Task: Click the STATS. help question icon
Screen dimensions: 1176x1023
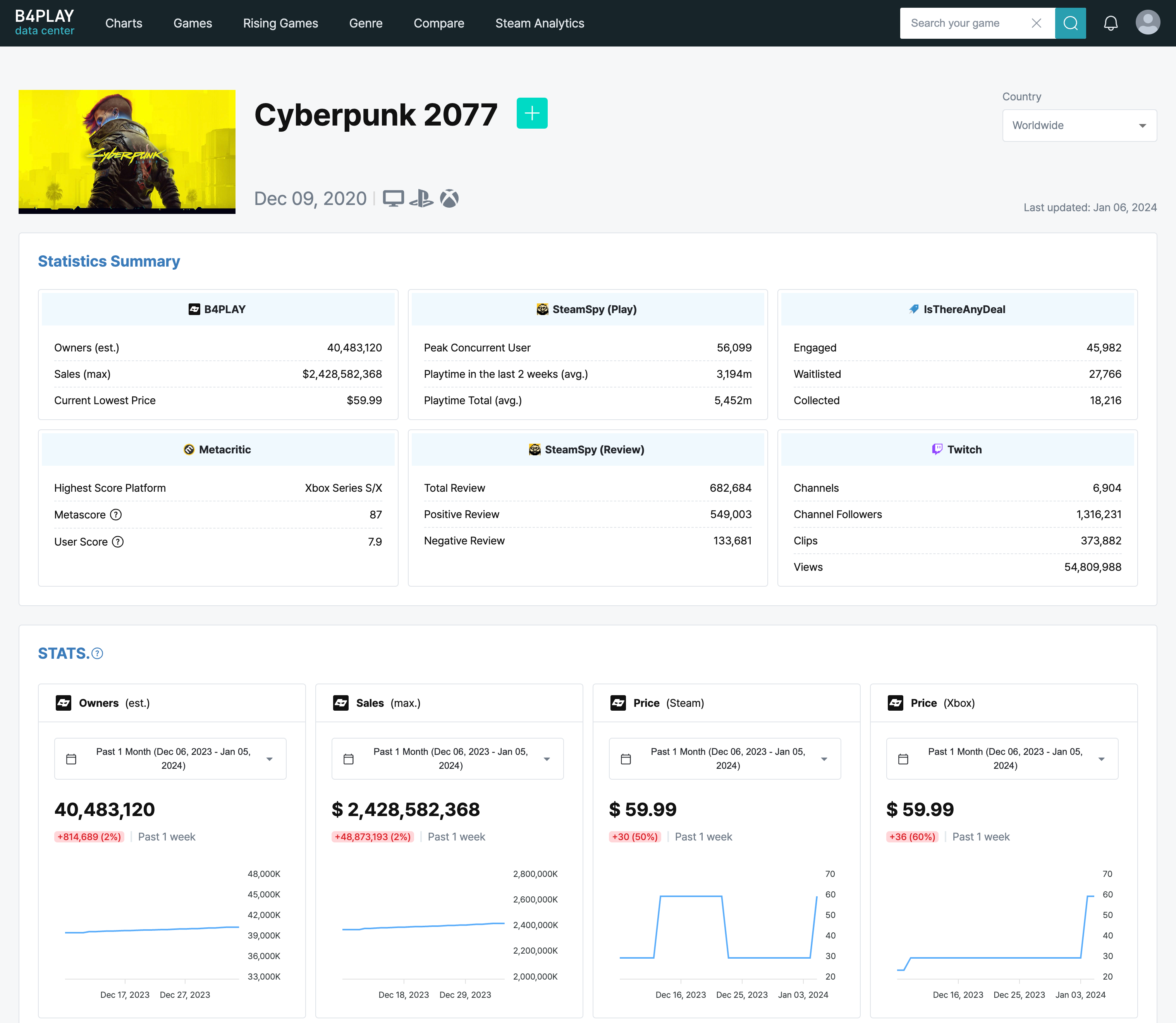Action: click(98, 653)
